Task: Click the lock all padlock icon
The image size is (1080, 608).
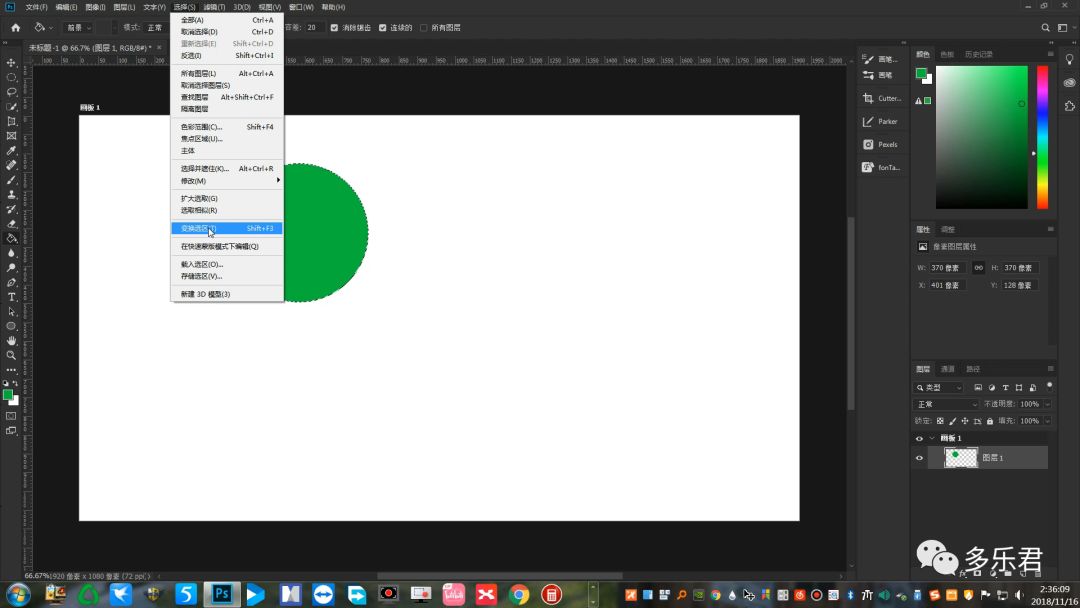Action: point(990,421)
